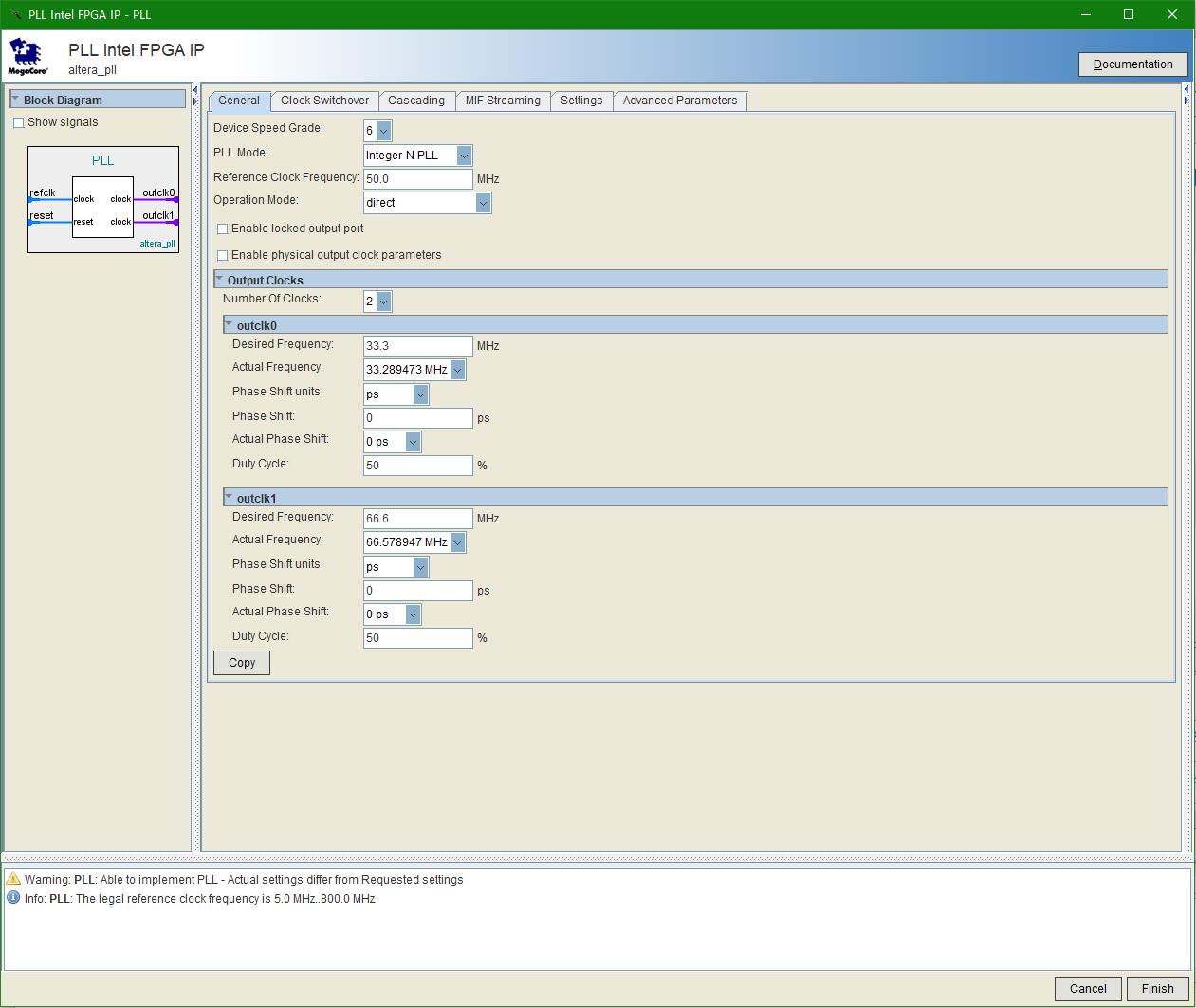Screen dimensions: 1196x1008
Task: Open the Documentation button
Action: (x=1133, y=64)
